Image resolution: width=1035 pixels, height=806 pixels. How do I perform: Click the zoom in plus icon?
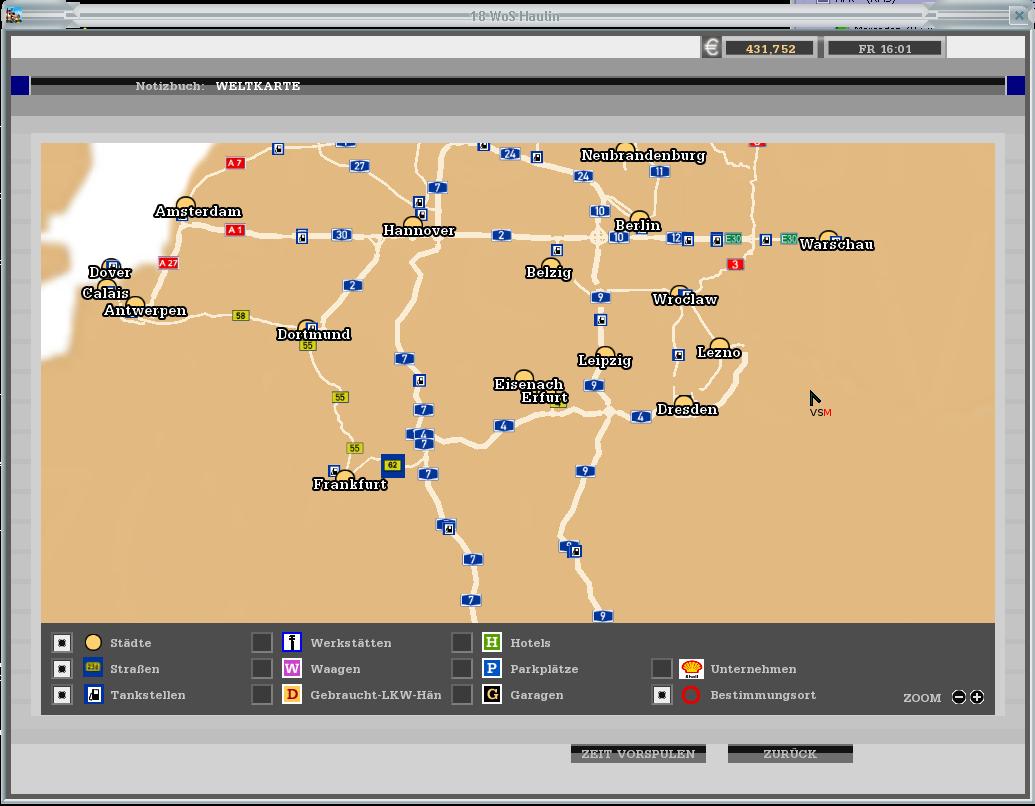point(977,697)
